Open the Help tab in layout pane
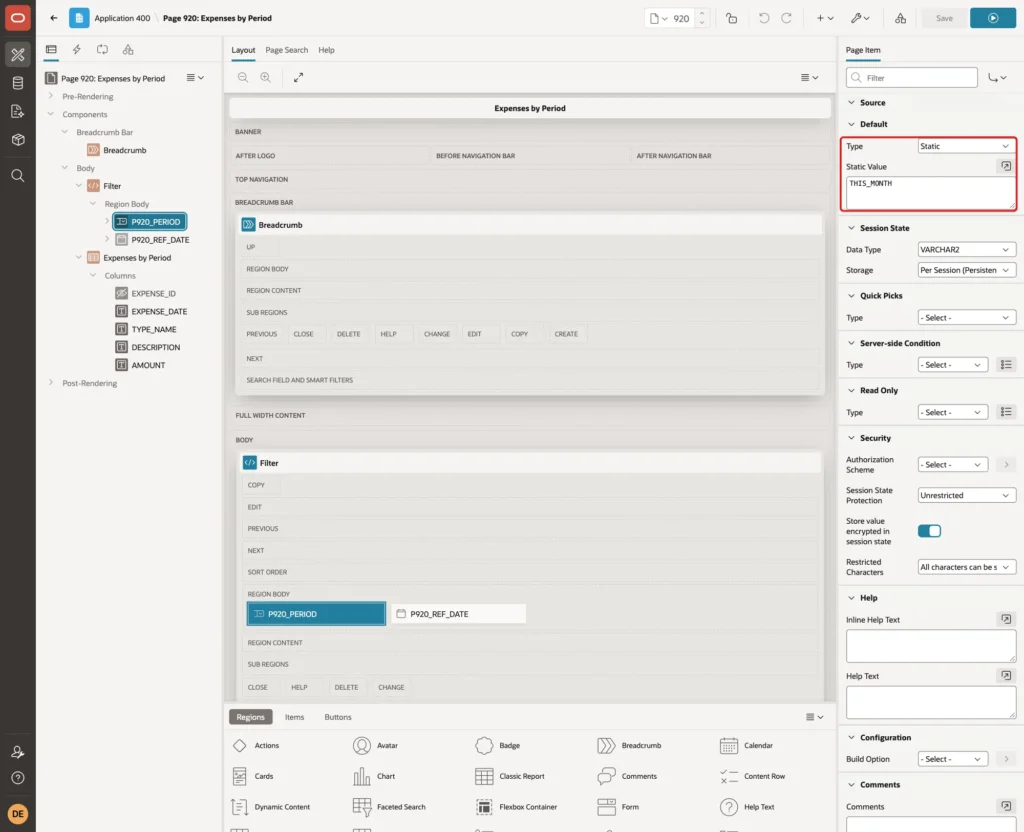This screenshot has height=832, width=1024. [327, 50]
